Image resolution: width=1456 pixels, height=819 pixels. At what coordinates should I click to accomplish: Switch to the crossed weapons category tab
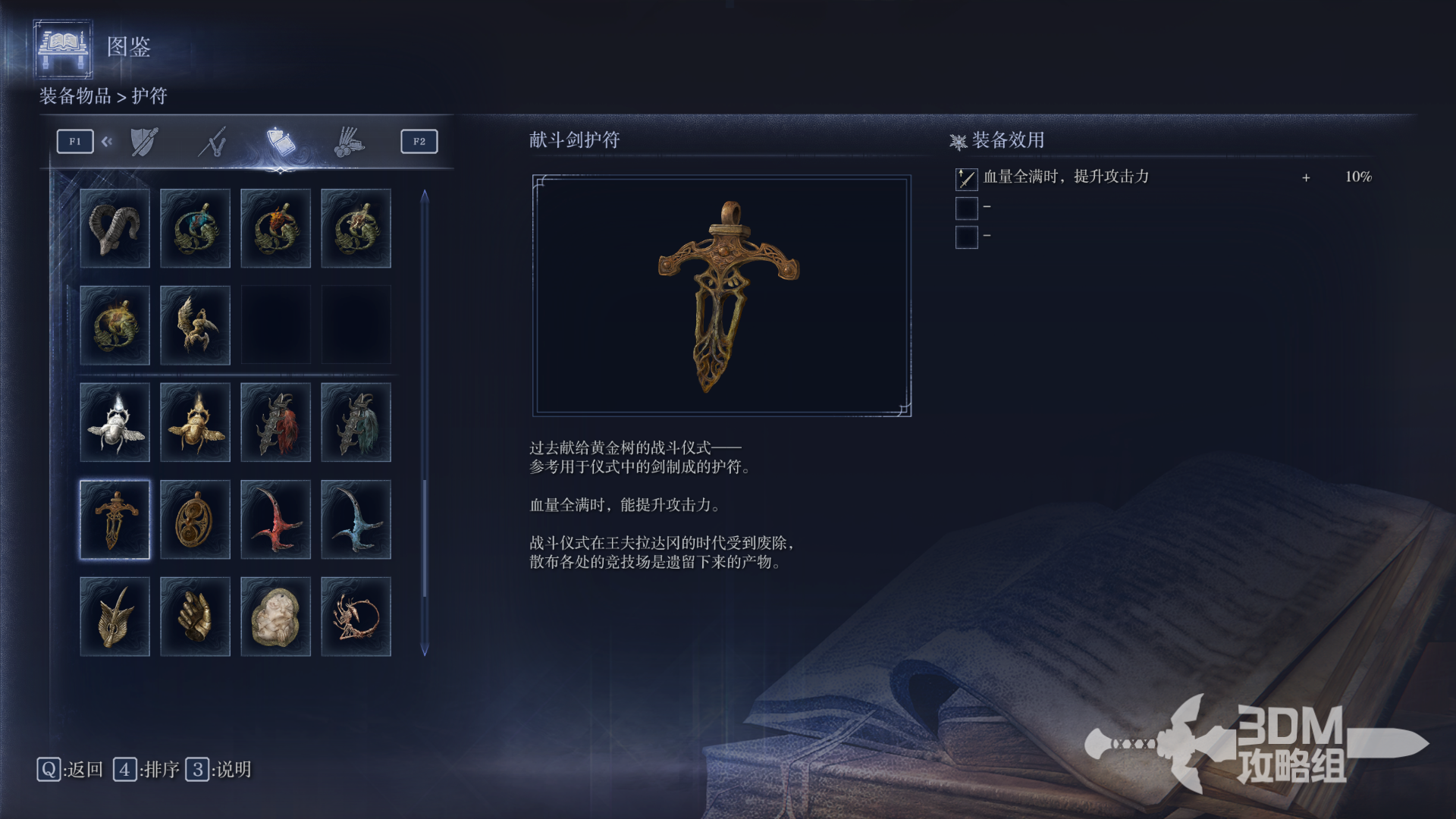(213, 142)
